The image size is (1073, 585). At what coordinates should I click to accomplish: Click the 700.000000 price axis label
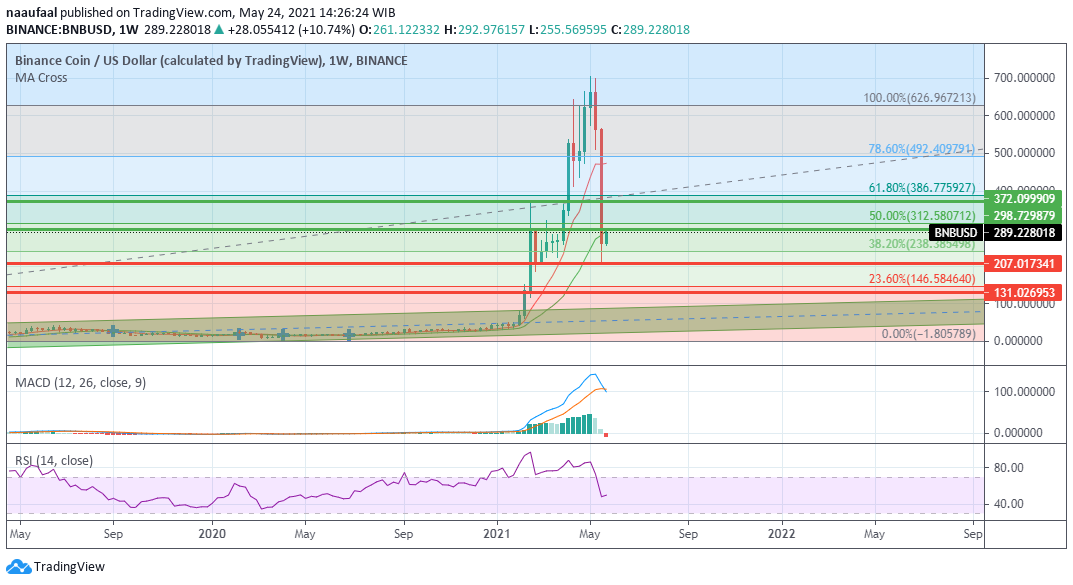(x=1024, y=78)
